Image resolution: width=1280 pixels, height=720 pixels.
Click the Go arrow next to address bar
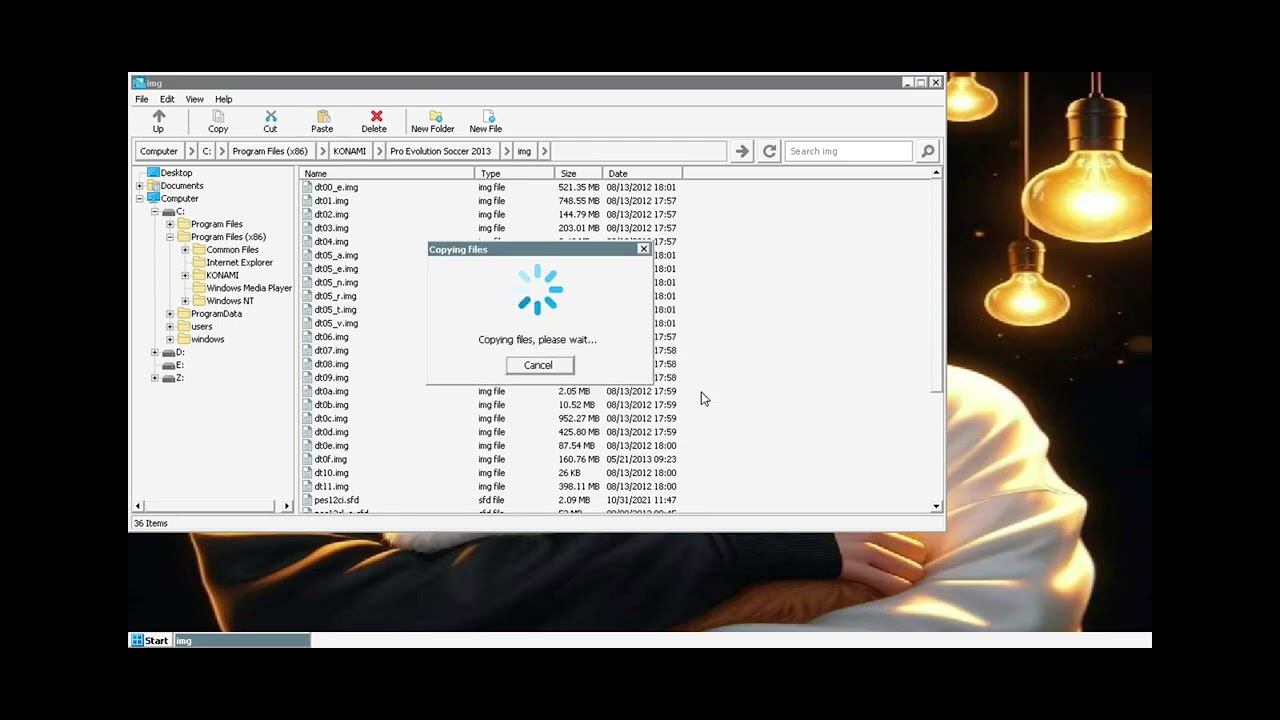click(x=742, y=151)
